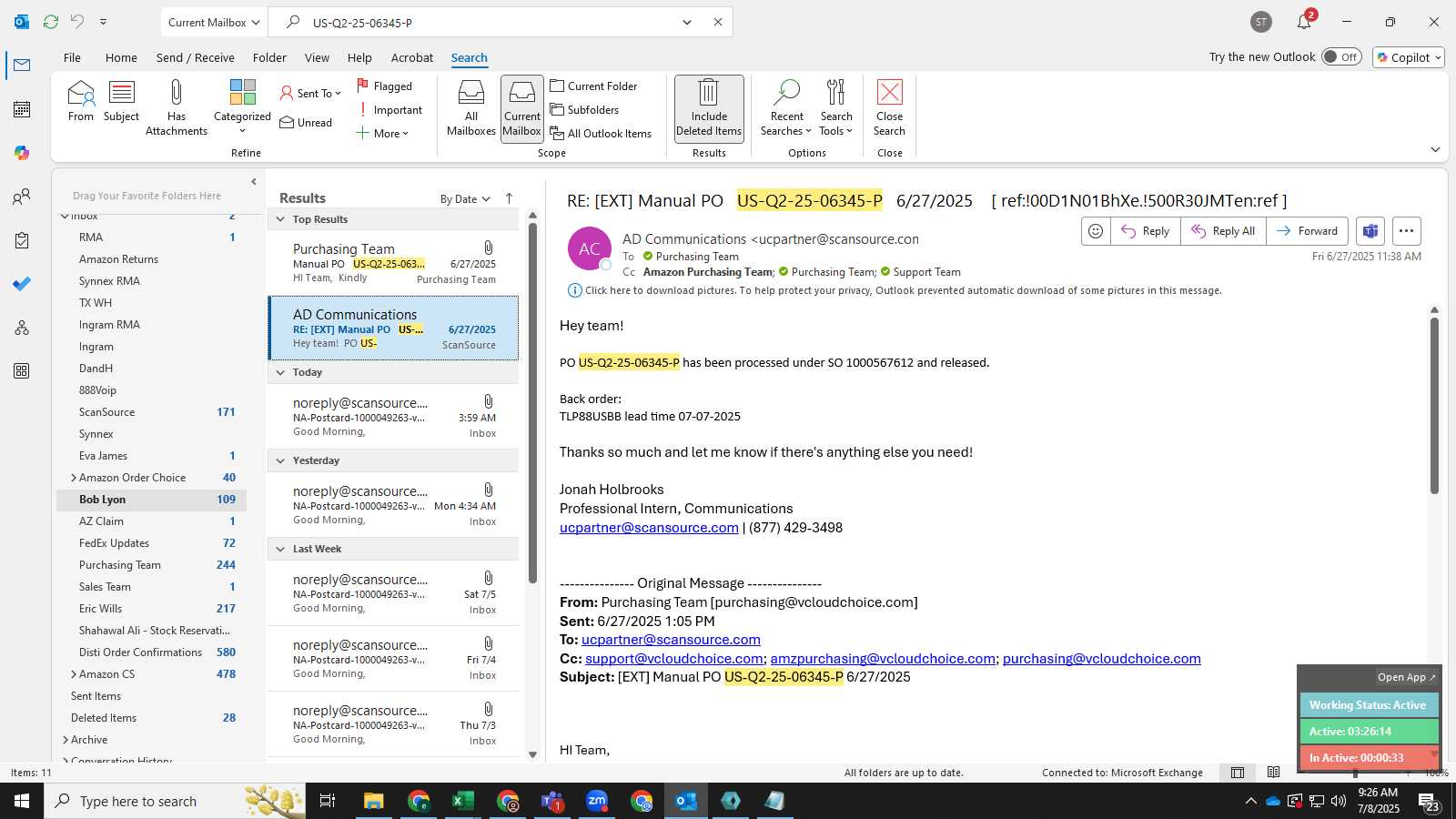
Task: Open Calendar from left navigation bar
Action: click(x=22, y=109)
